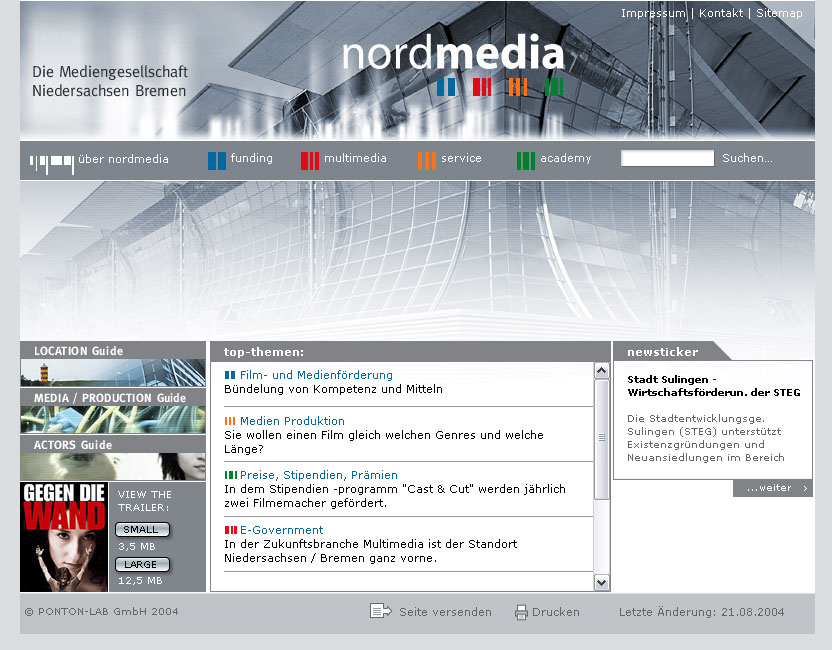Screen dimensions: 832x650
Task: Open the funding section
Action: click(252, 158)
